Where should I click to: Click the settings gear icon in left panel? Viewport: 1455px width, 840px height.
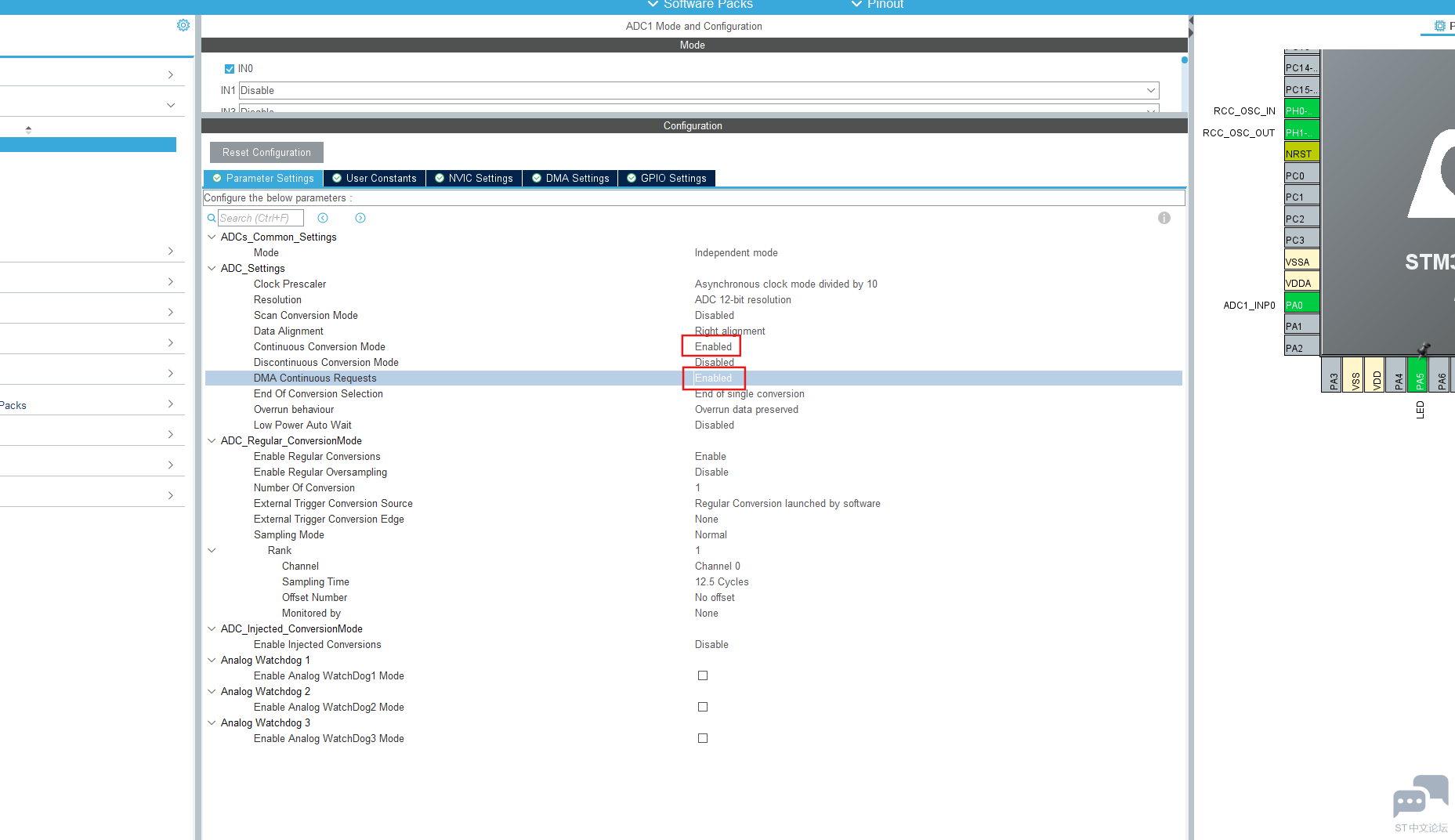183,25
